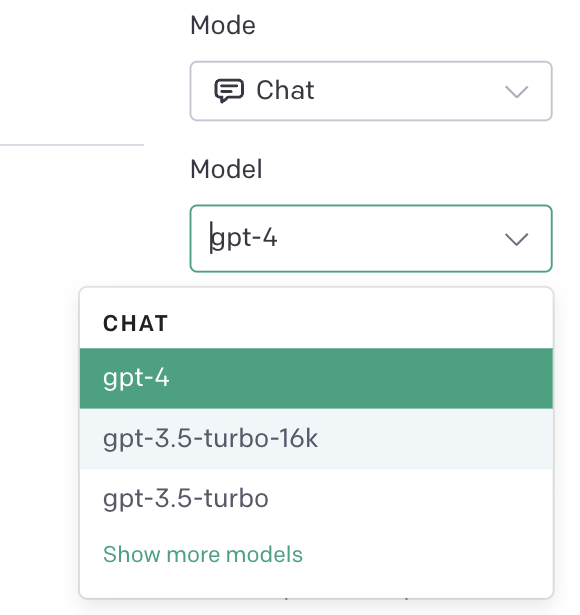Click the chat bubble icon in Mode
The height and width of the screenshot is (615, 580).
click(229, 91)
